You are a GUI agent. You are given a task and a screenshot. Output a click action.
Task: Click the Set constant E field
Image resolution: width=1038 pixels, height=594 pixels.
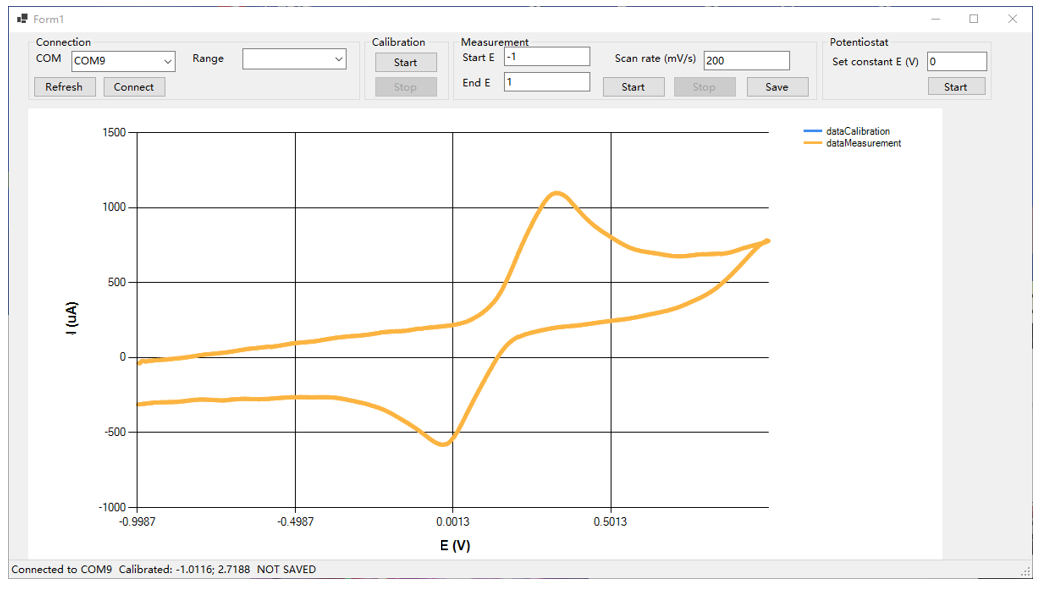click(x=956, y=62)
